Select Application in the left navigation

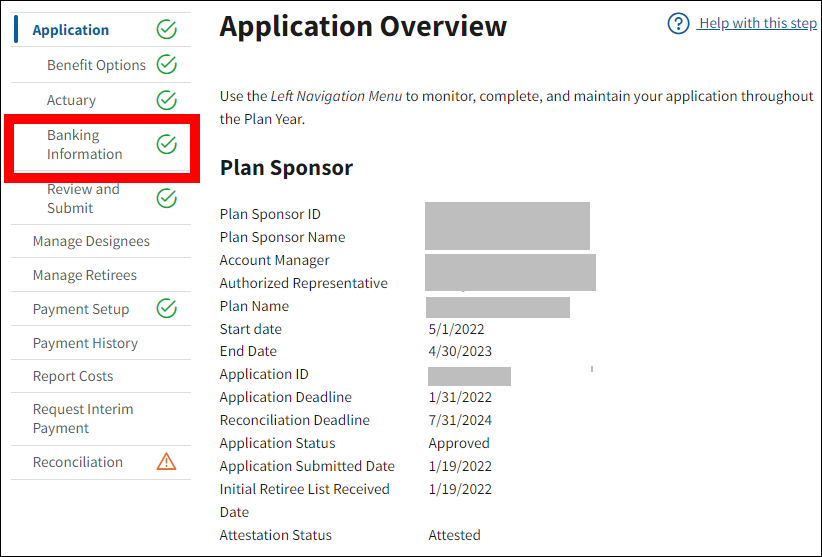tap(71, 30)
